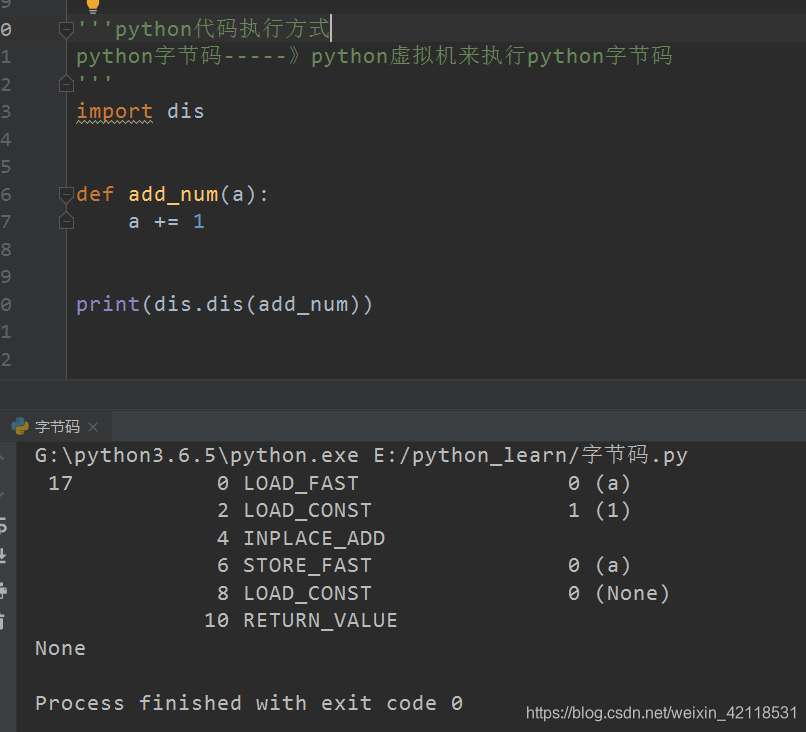Click the scroll-to-end icon in the run toolbar
Screen dimensions: 806x732
click(x=3, y=556)
